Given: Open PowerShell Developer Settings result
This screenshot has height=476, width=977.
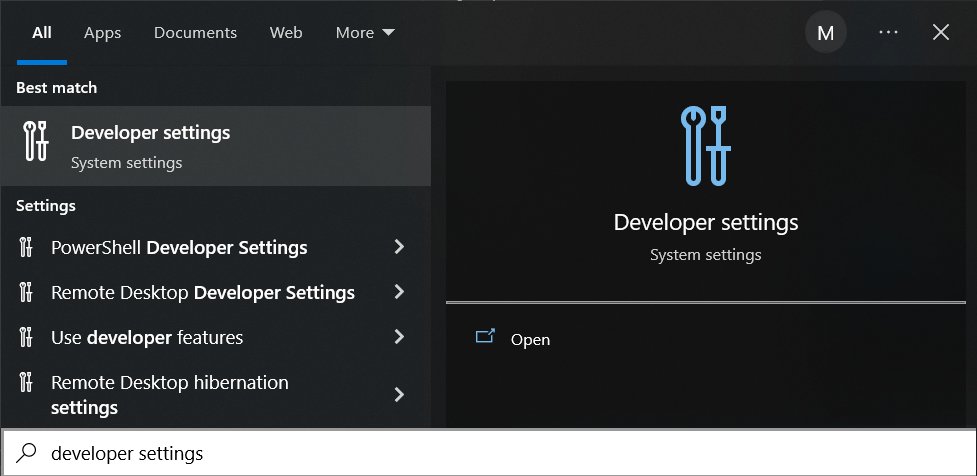Looking at the screenshot, I should point(216,247).
